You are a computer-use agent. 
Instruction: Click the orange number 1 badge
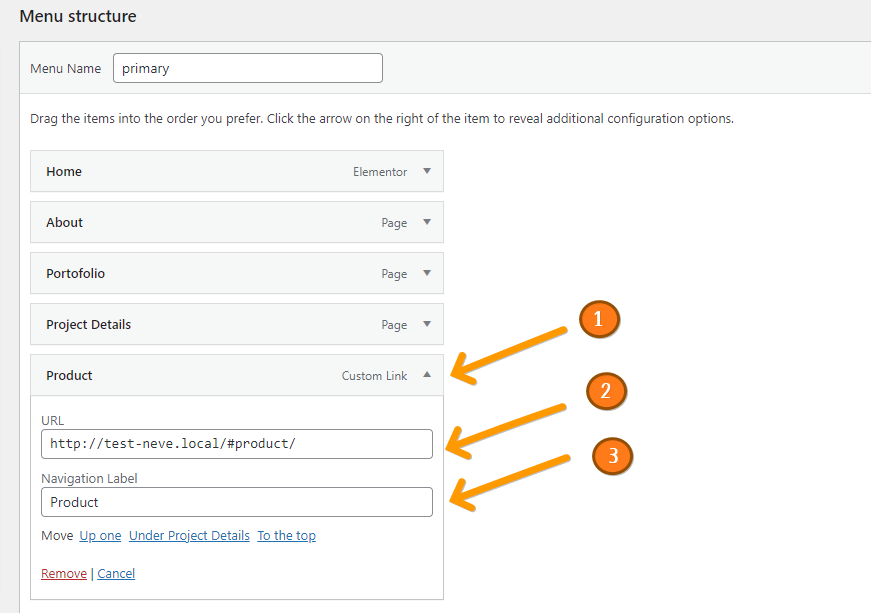pos(599,319)
